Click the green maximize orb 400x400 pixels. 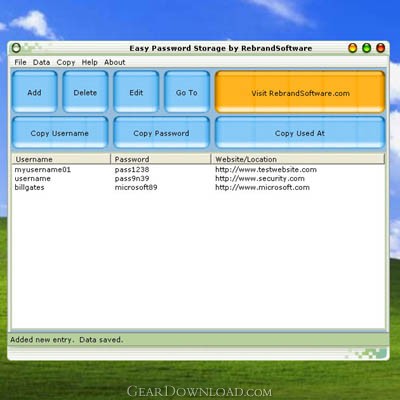366,48
